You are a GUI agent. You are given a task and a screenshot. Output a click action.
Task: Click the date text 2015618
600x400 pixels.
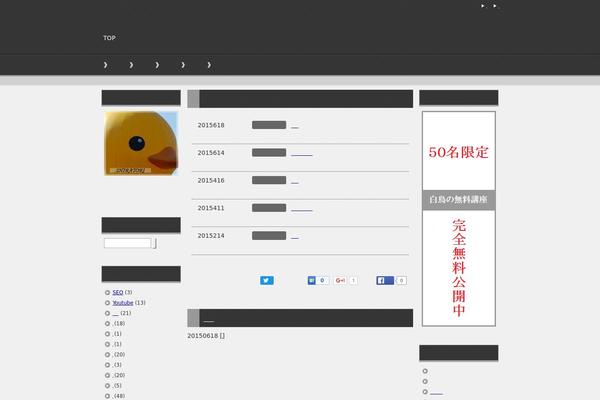tap(211, 125)
